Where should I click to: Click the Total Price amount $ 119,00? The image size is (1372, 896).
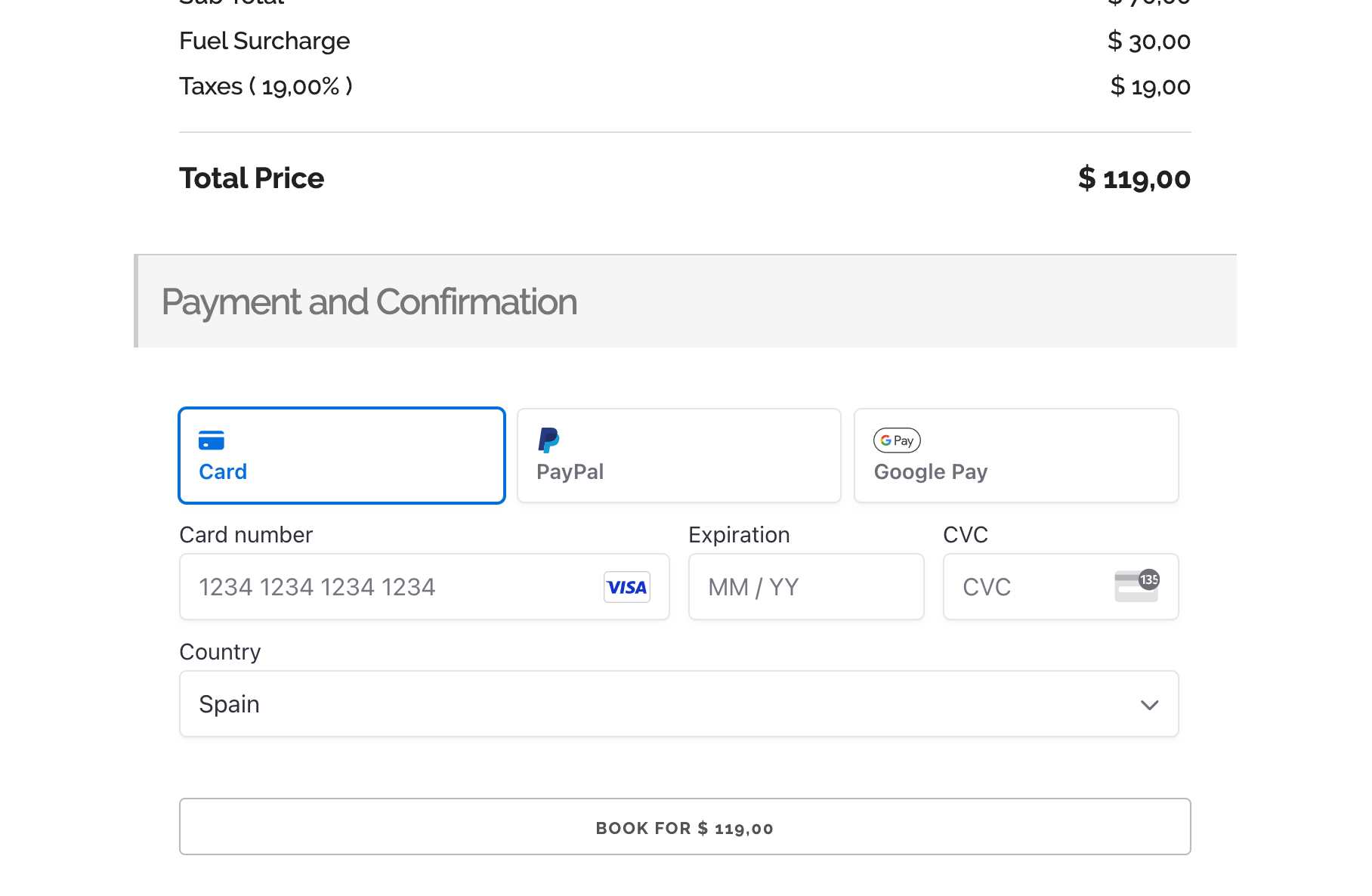point(1133,179)
